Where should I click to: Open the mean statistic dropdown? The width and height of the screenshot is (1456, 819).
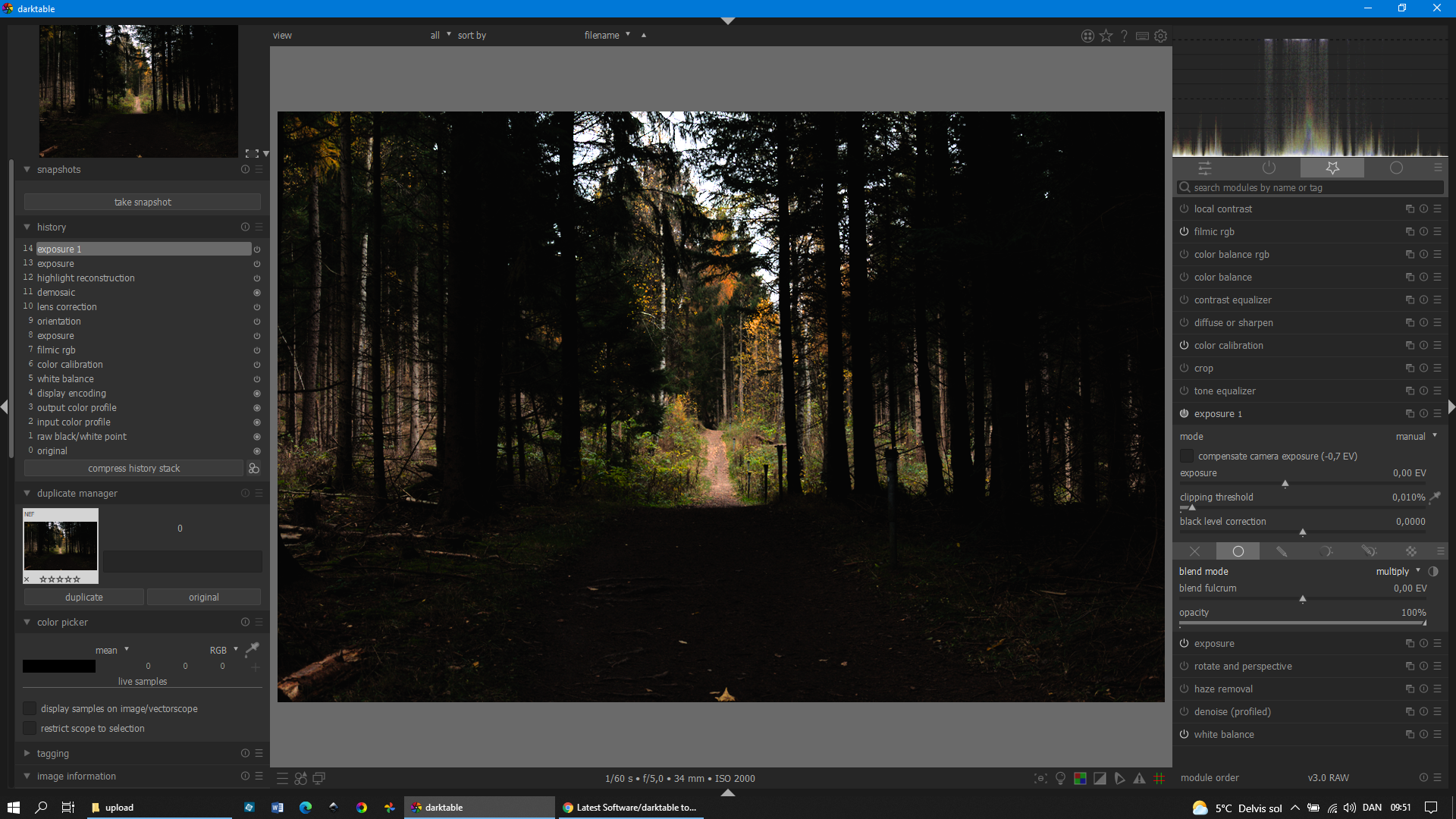[x=111, y=650]
